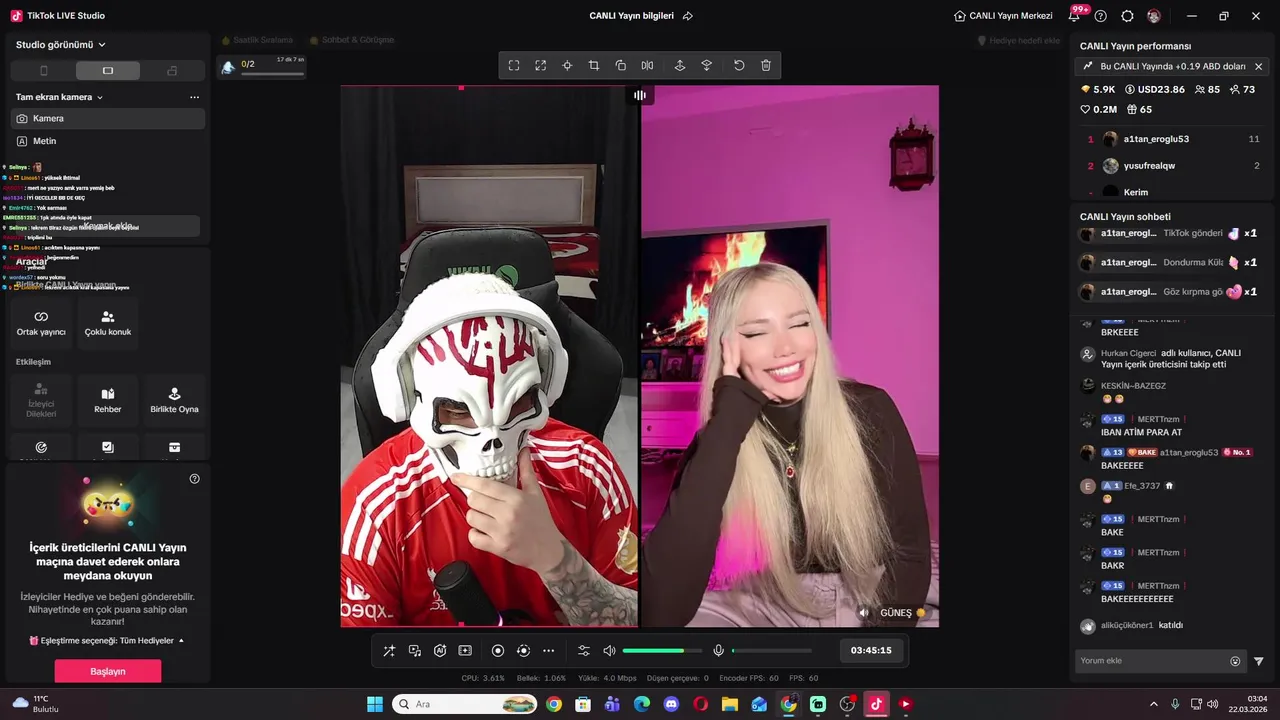Click the AI shield icon in the bottom bar
The height and width of the screenshot is (720, 1280).
pos(440,651)
